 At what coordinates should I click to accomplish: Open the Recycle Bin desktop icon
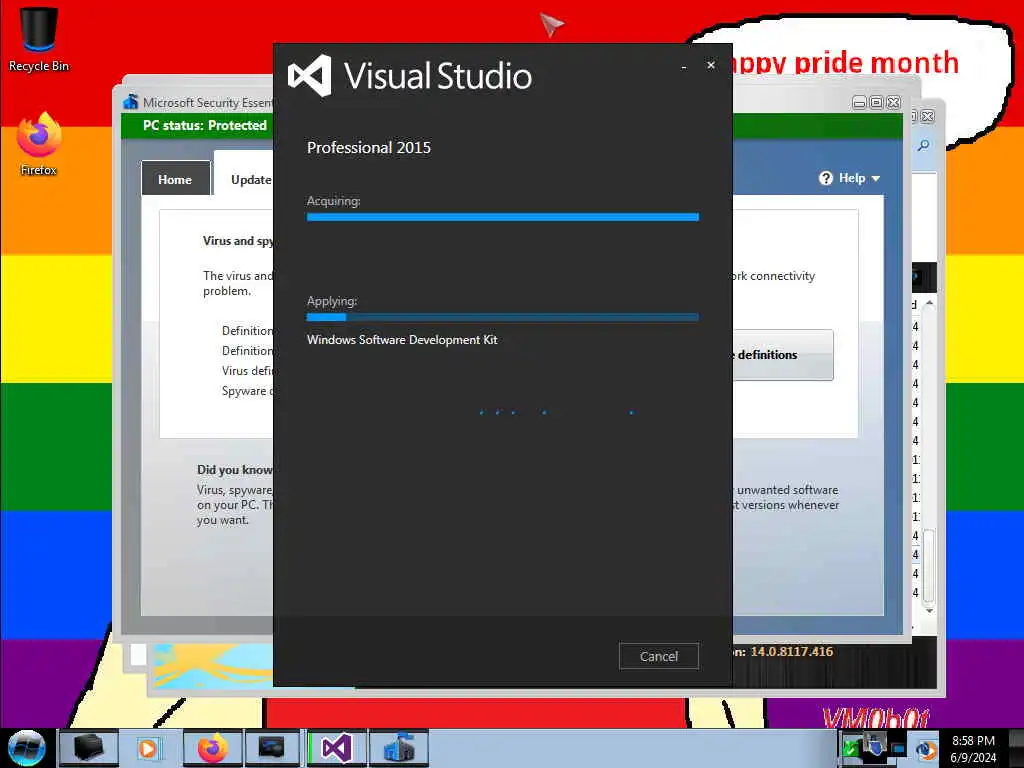[39, 39]
